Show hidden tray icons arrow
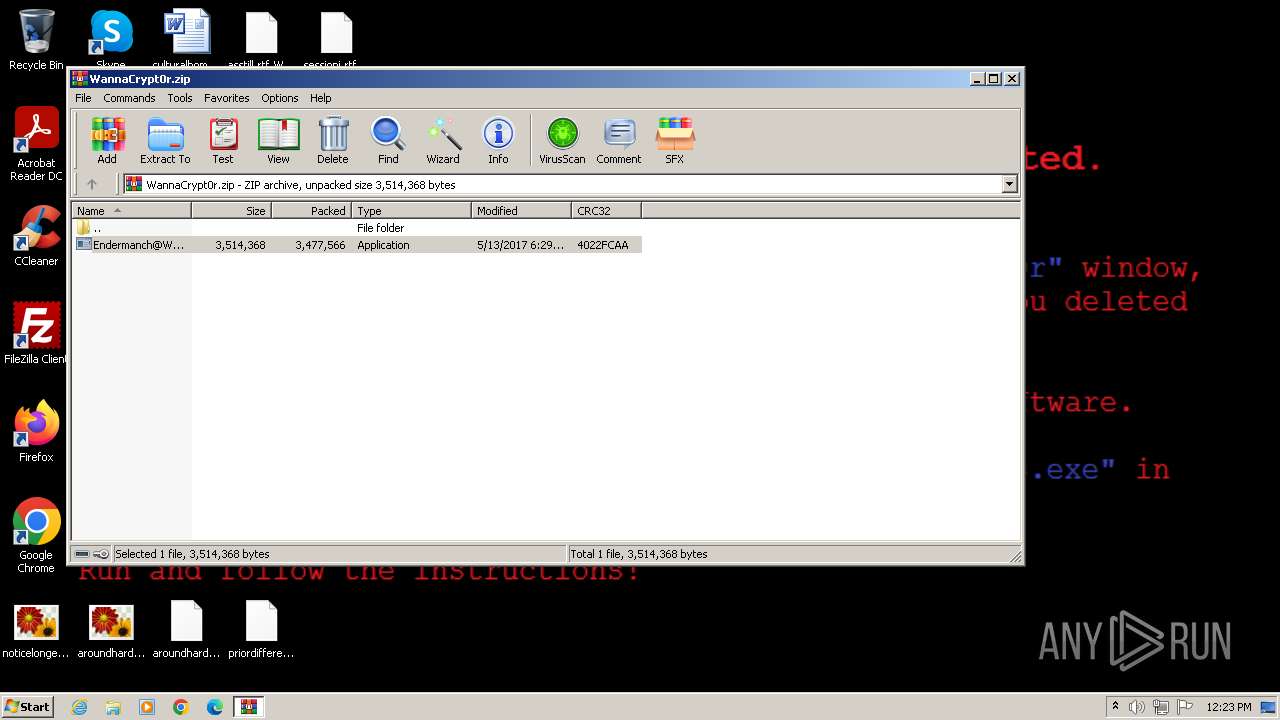The image size is (1280, 720). tap(1115, 707)
